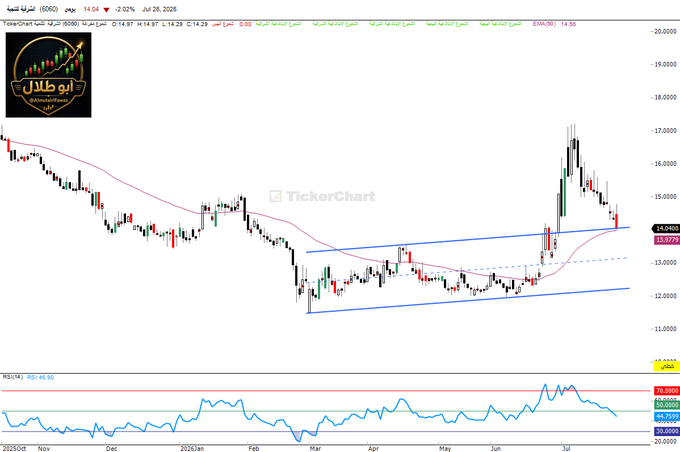Click the open price O:14.97 label
This screenshot has width=680, height=452.
122,24
